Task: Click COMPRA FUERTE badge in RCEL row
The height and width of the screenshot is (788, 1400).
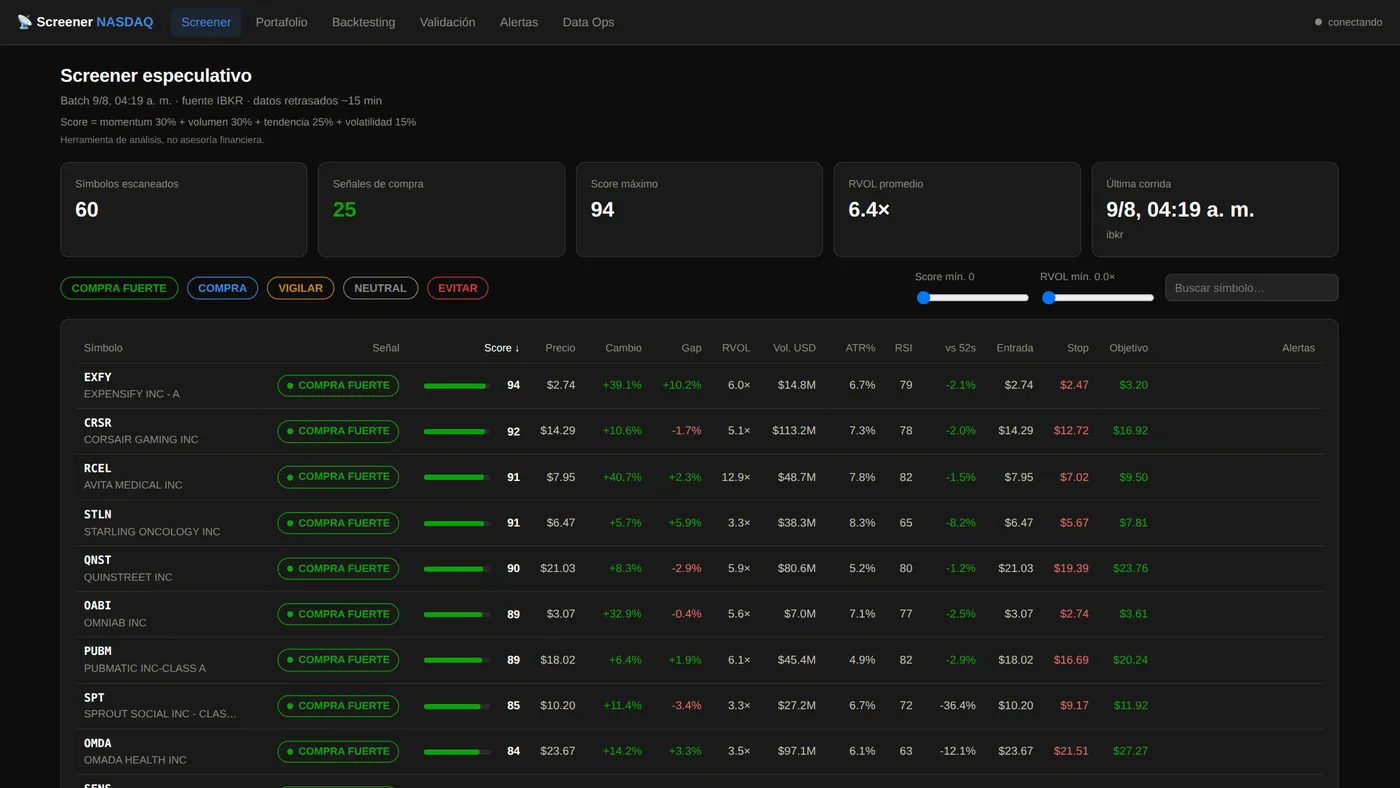Action: (x=338, y=477)
